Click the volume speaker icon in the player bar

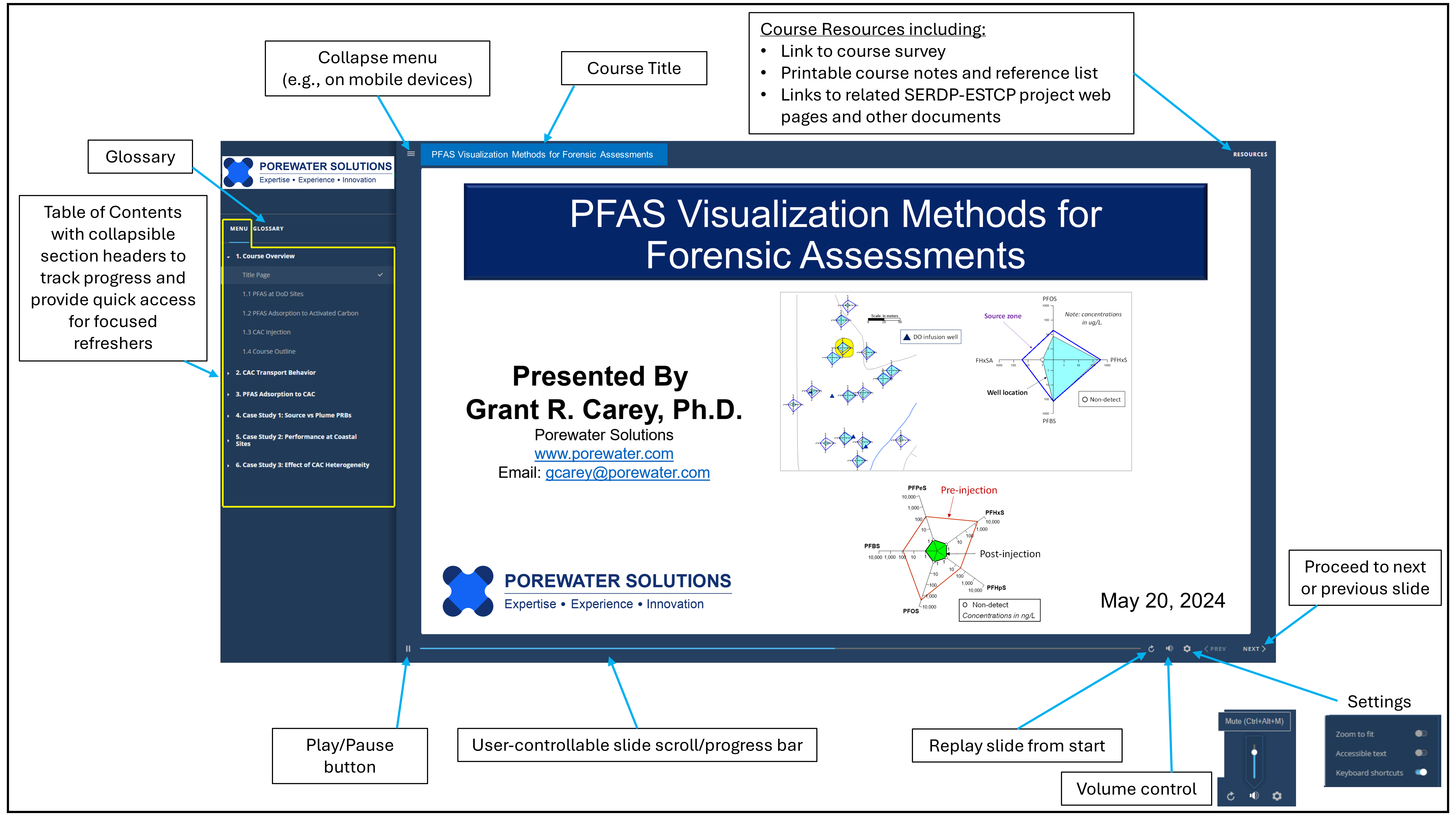coord(1169,648)
